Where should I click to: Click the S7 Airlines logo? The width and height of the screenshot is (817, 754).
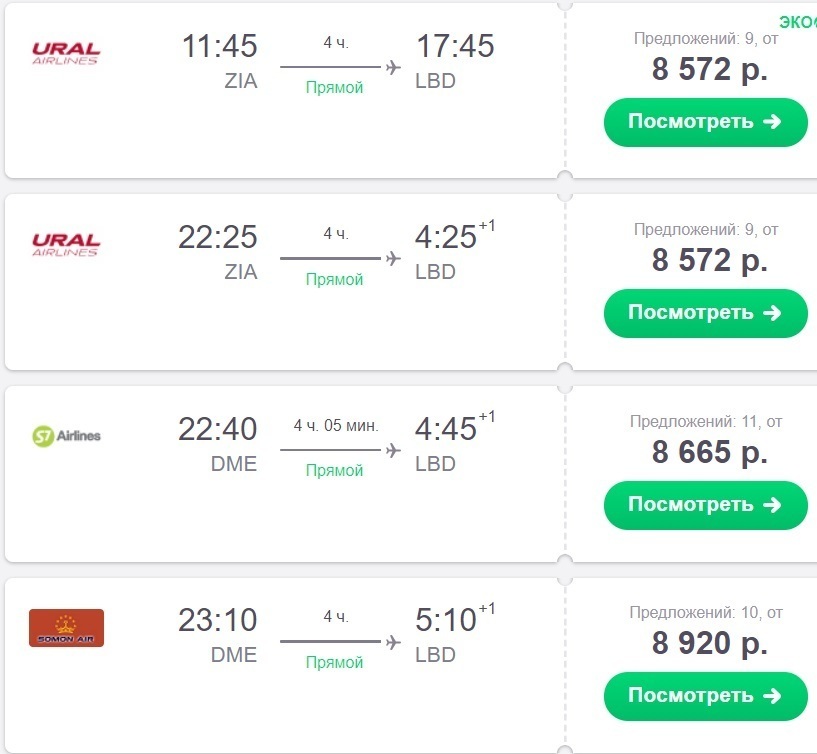[66, 436]
